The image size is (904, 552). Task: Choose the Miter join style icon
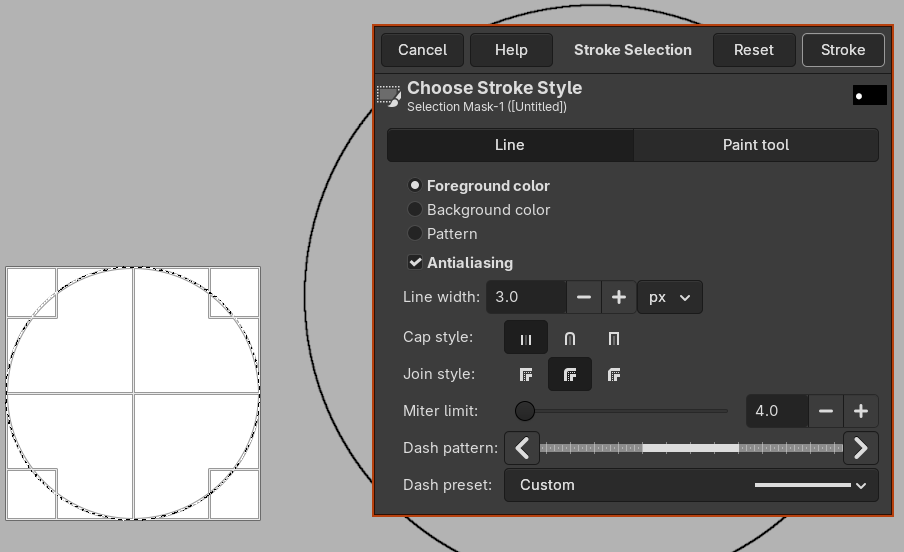click(526, 375)
